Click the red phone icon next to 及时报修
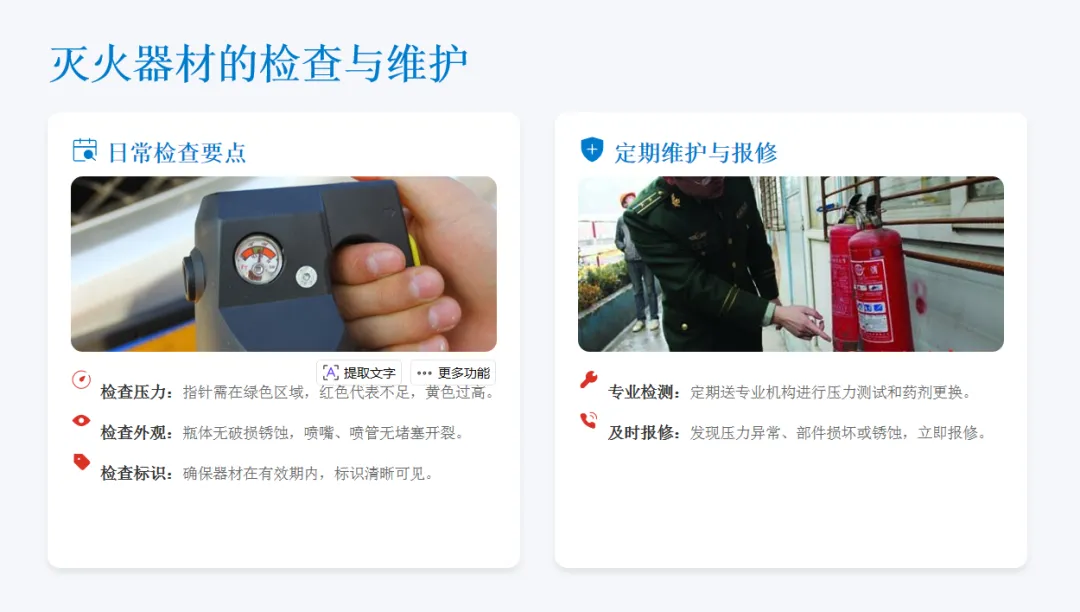The image size is (1080, 612). coord(588,420)
